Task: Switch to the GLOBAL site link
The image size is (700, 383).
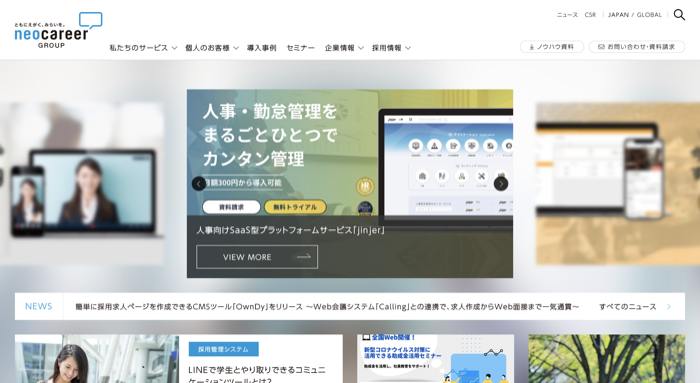Action: tap(649, 15)
